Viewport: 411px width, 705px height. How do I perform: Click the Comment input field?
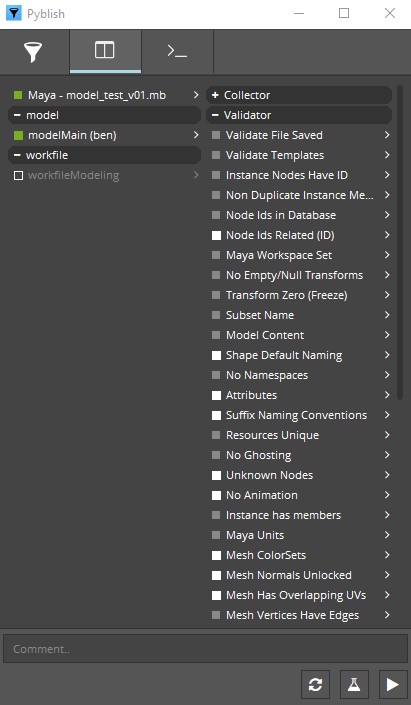[206, 649]
